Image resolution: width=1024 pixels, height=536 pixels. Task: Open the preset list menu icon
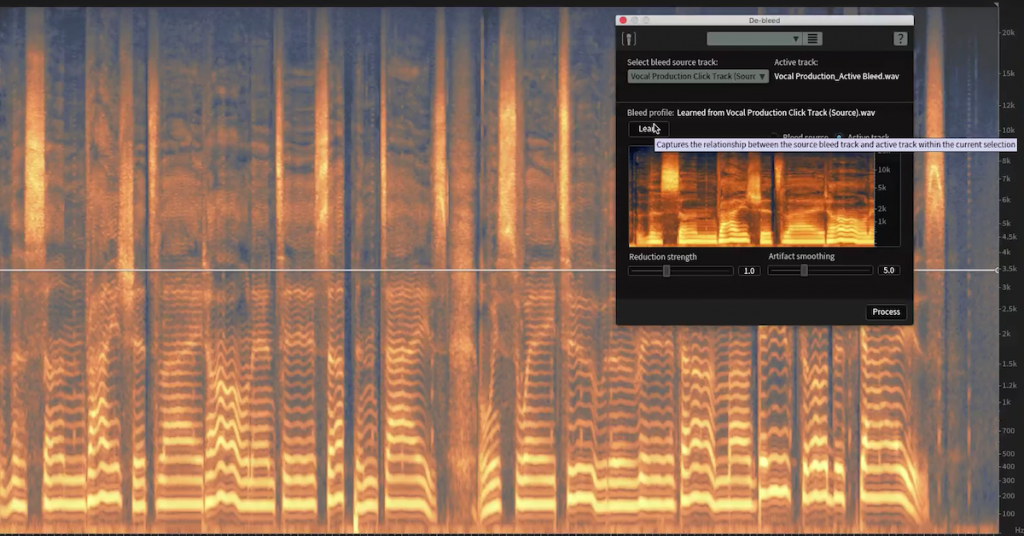(812, 39)
